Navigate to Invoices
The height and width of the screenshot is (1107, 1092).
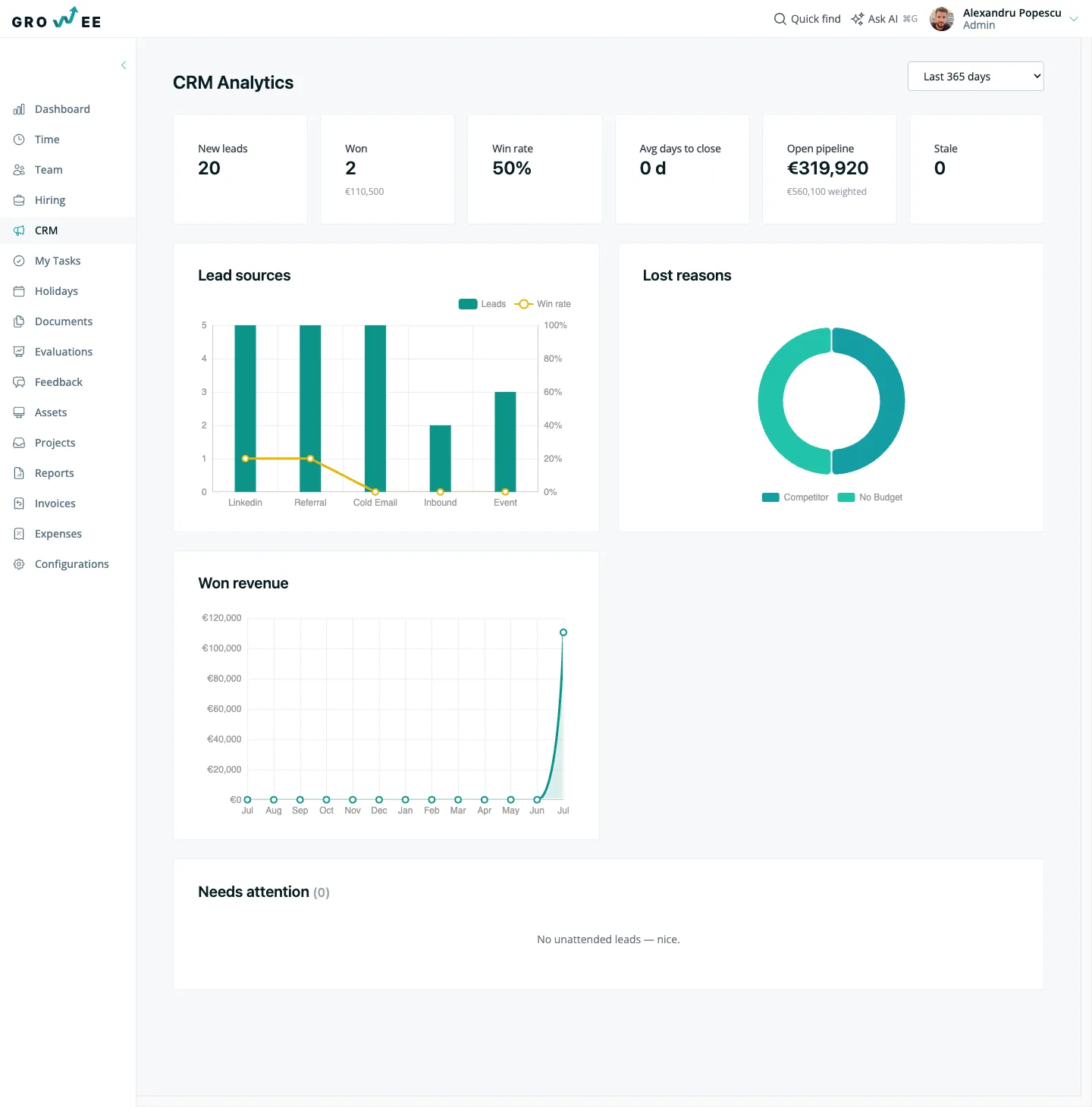(x=55, y=503)
